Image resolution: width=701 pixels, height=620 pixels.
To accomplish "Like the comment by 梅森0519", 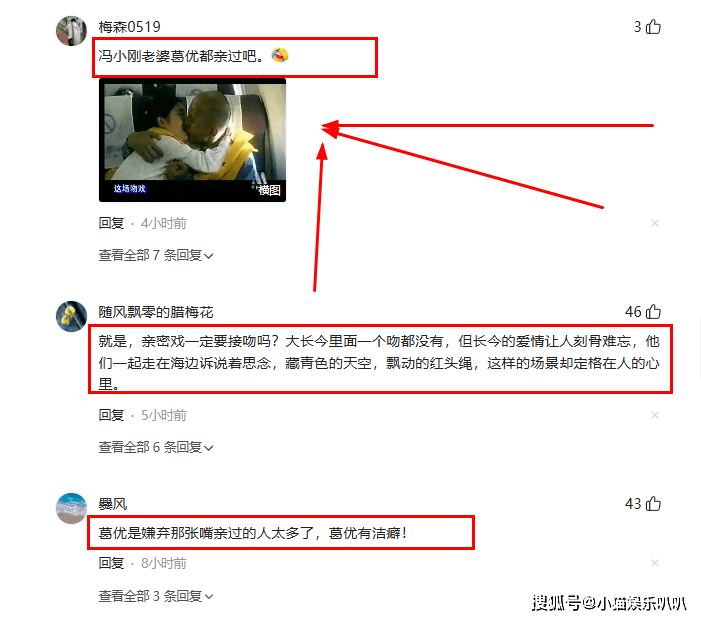I will tap(653, 27).
